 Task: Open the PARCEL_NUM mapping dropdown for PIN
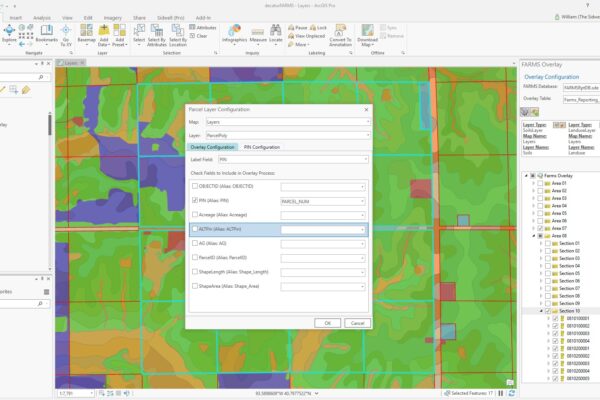pyautogui.click(x=323, y=201)
